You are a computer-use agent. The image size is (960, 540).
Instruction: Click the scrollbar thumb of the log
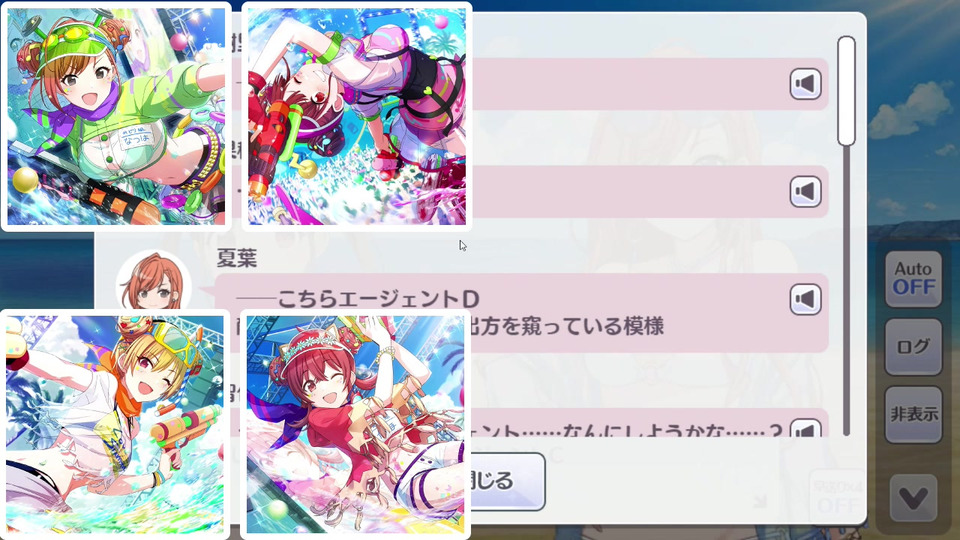click(846, 91)
